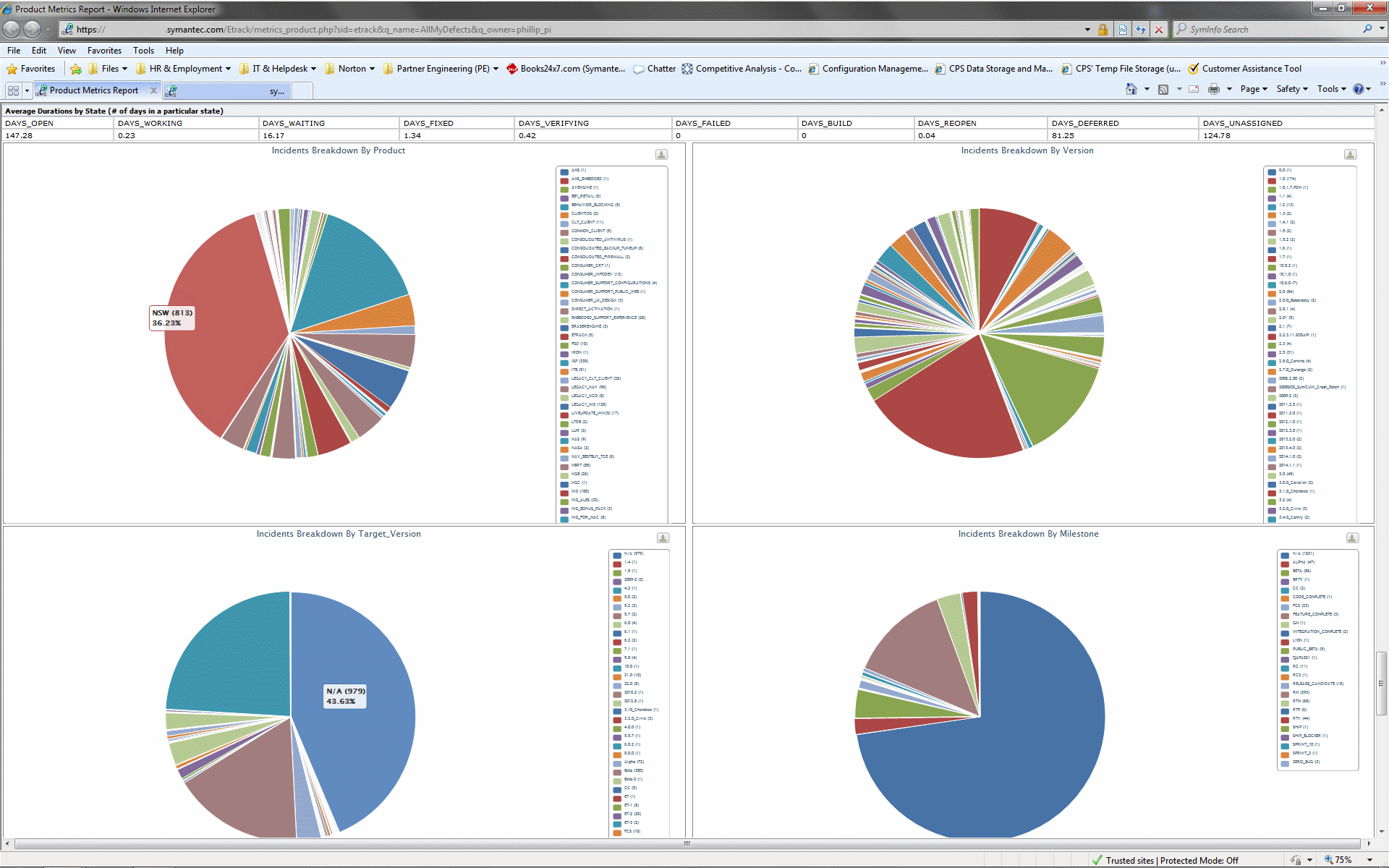Toggle N/A (979) legend entry in Target_Version chart

(632, 554)
